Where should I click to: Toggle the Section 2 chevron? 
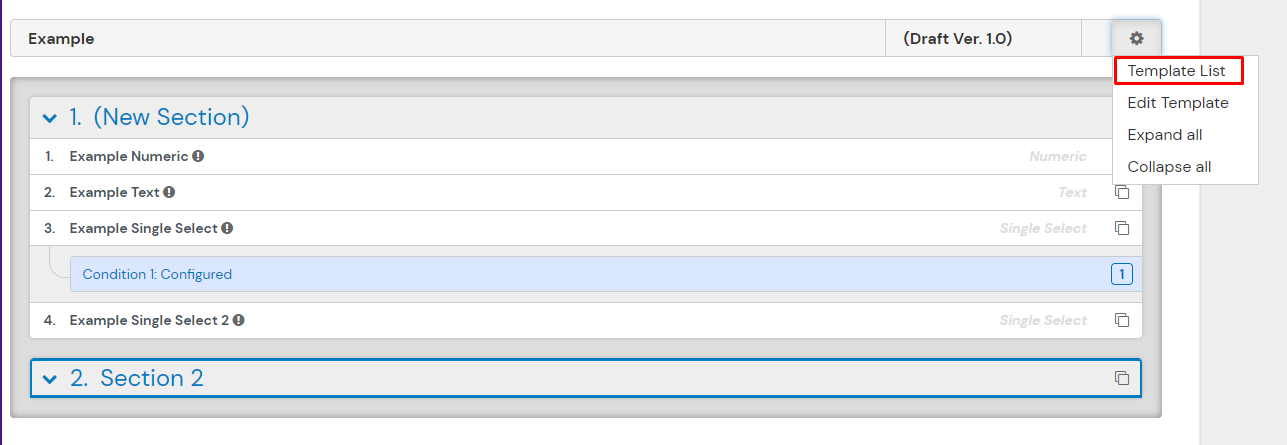50,379
